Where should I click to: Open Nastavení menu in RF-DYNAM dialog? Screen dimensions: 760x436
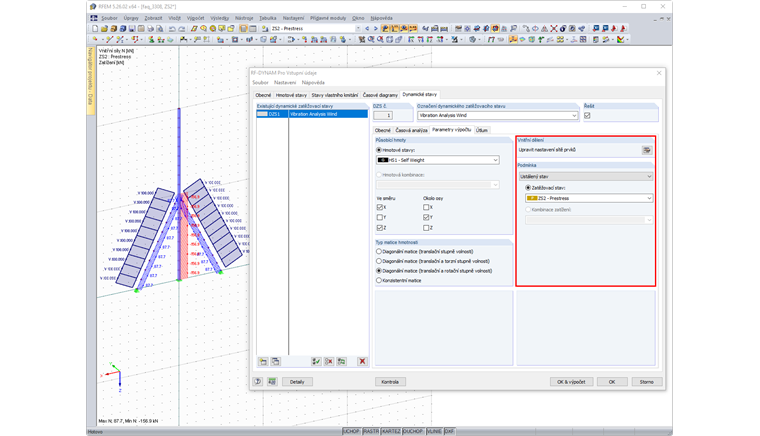click(285, 83)
